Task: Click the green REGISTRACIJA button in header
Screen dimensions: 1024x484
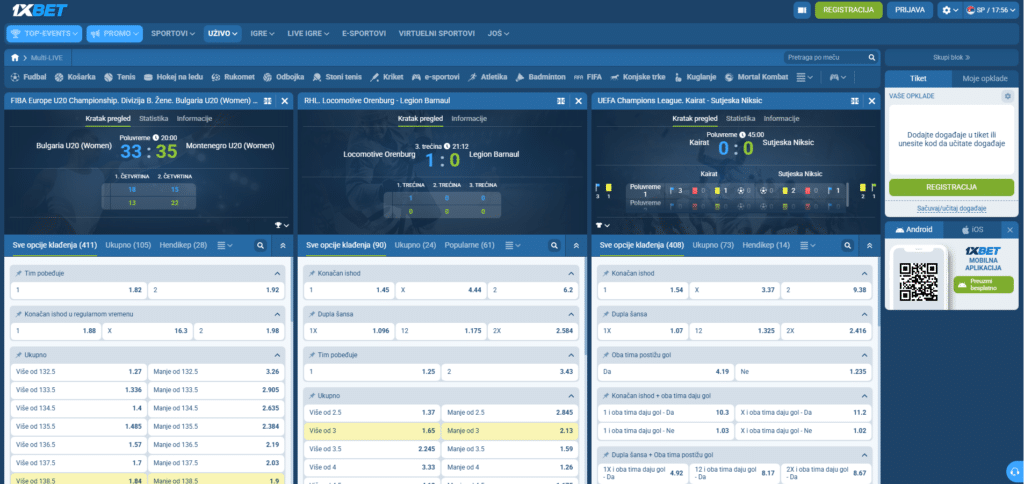Action: [848, 10]
